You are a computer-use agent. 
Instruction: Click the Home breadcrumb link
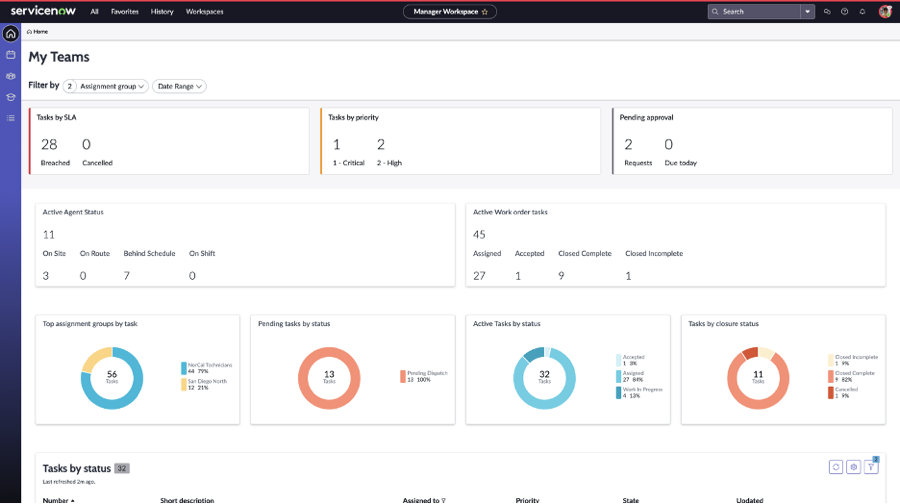click(40, 32)
